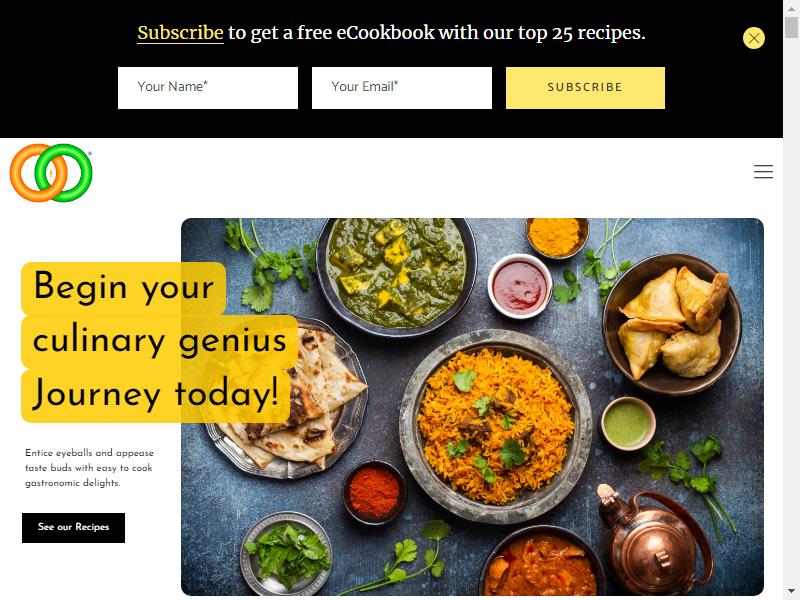Follow the yellow Subscribe link in banner
This screenshot has width=800, height=600.
pos(180,33)
